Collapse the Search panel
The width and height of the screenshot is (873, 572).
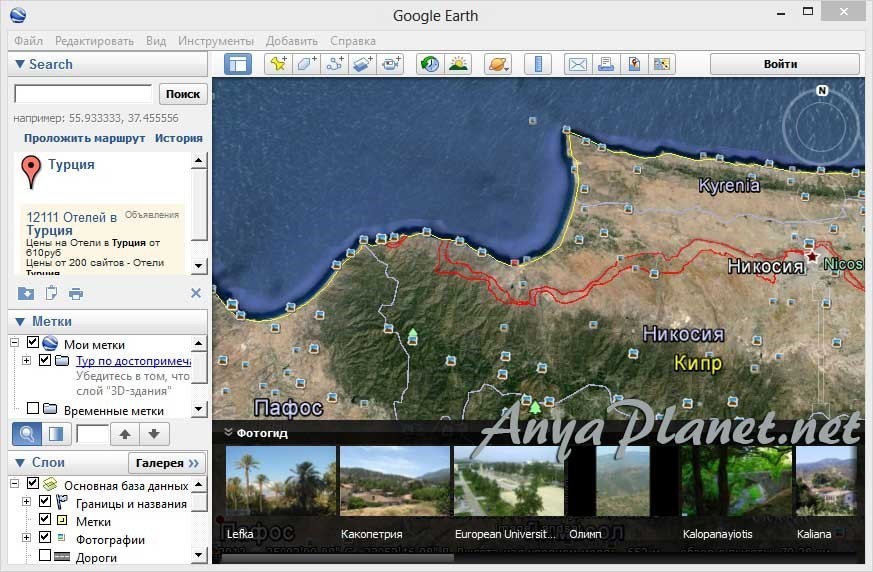pyautogui.click(x=19, y=64)
